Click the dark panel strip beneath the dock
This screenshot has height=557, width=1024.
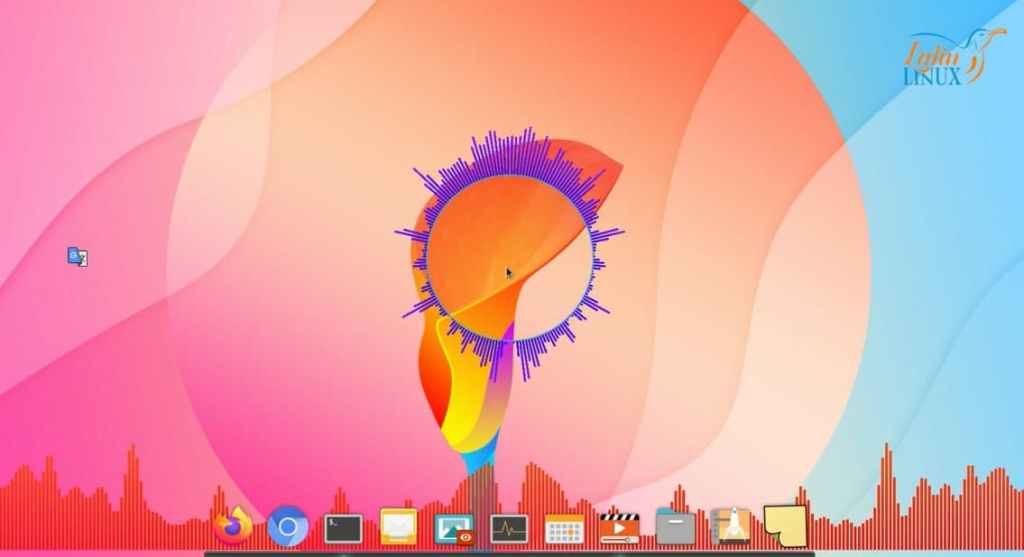(510, 553)
